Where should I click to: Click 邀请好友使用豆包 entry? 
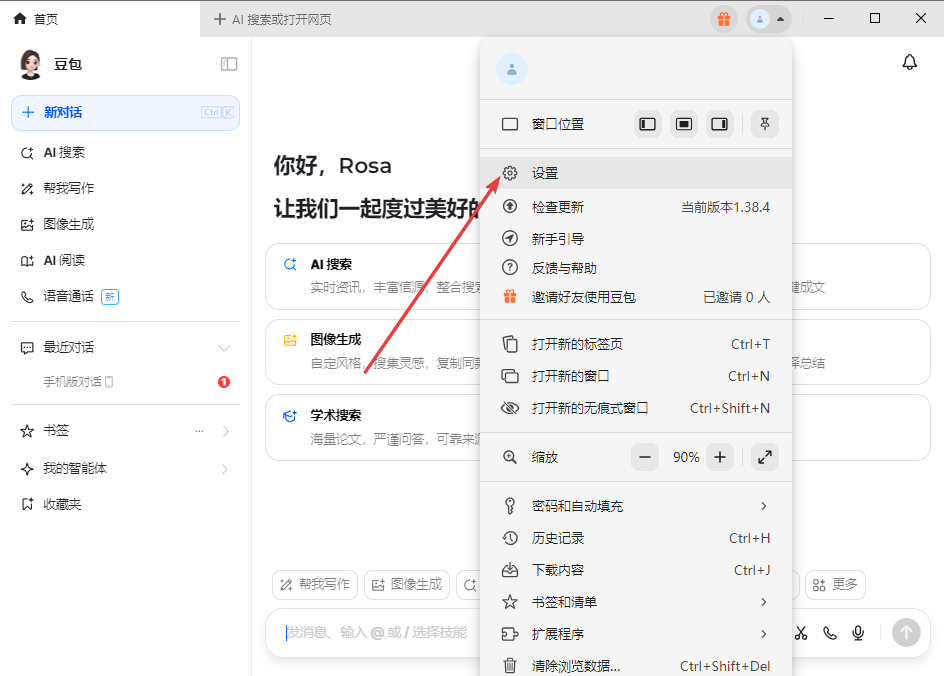coord(636,297)
